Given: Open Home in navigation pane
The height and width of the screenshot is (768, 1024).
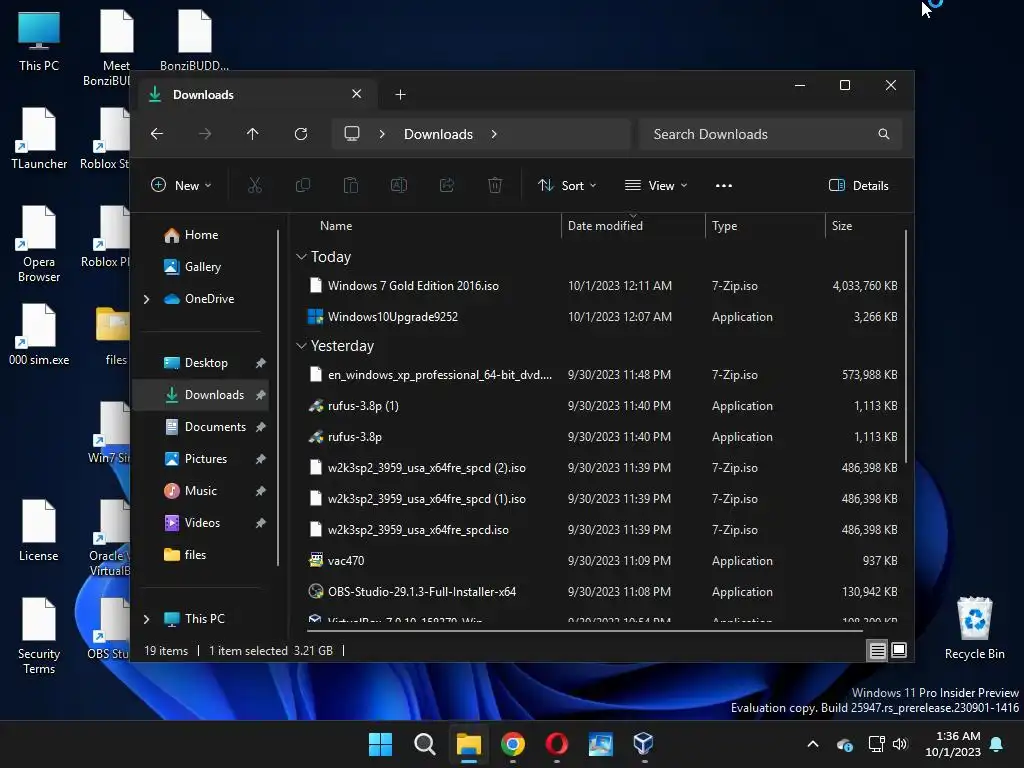Looking at the screenshot, I should pyautogui.click(x=201, y=235).
